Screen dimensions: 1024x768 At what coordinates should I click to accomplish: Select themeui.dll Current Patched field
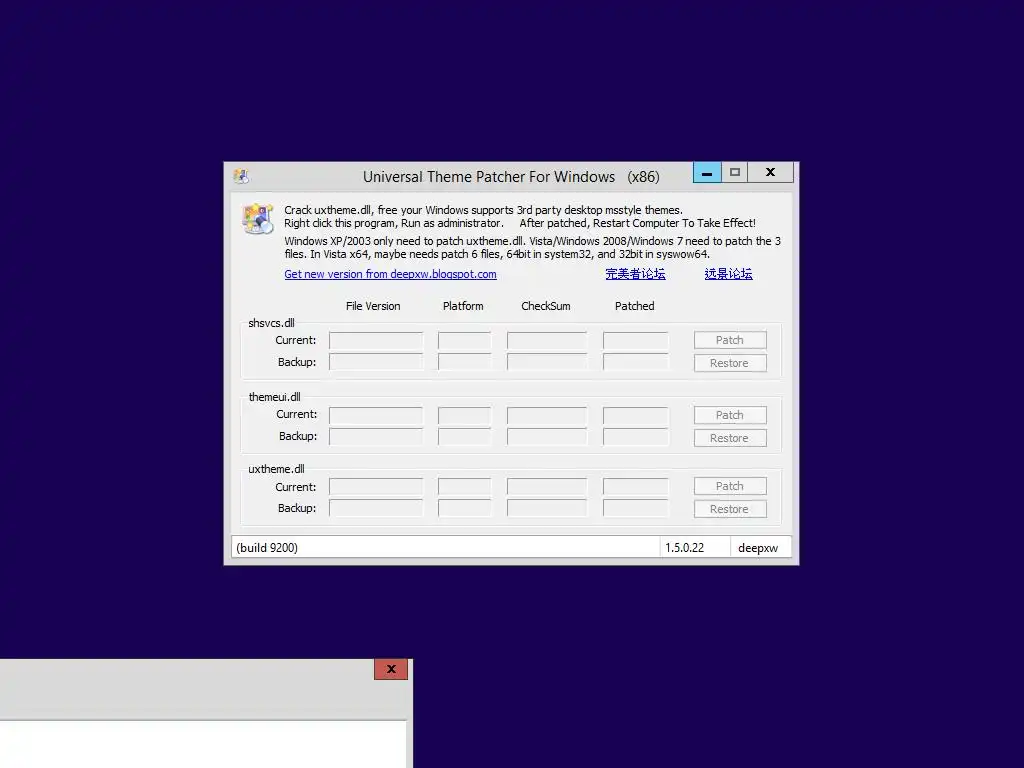[635, 415]
